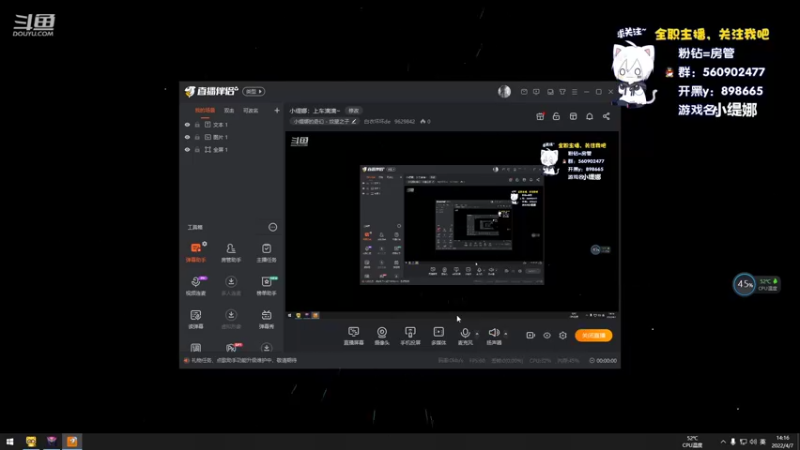
Task: Mute the 麦克风 microphone
Action: (x=465, y=336)
